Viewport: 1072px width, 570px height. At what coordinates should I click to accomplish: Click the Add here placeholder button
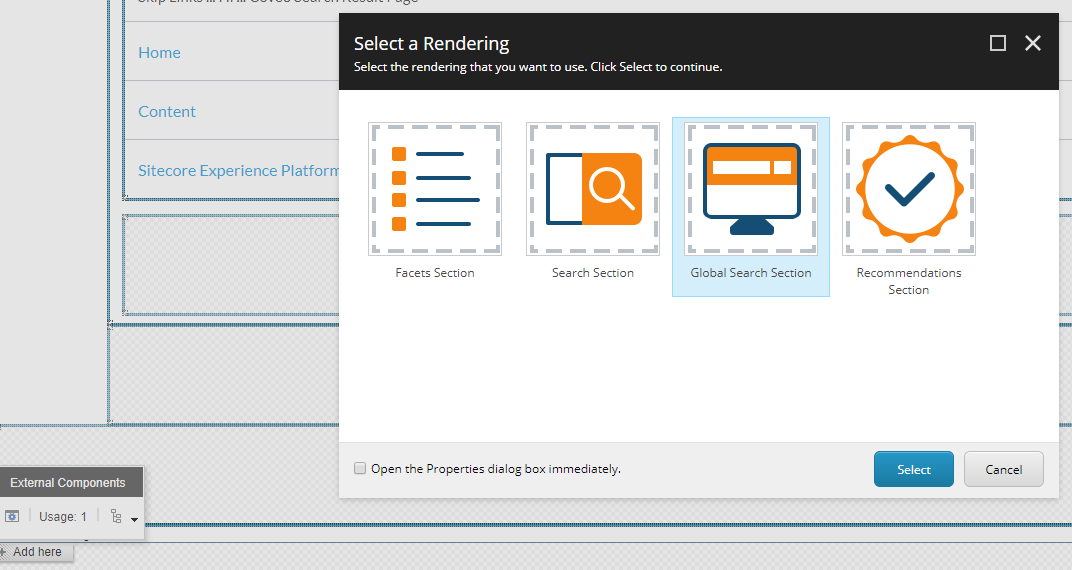(x=37, y=552)
